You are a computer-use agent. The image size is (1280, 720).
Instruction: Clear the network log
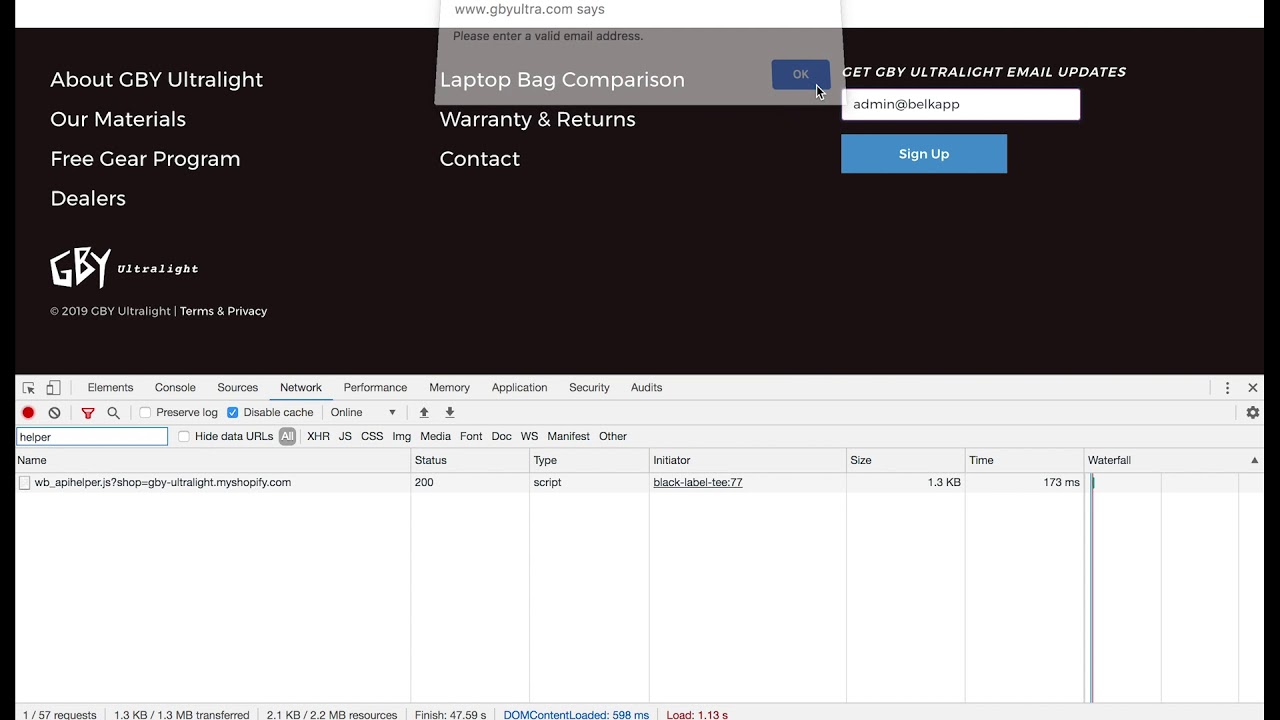pyautogui.click(x=54, y=412)
